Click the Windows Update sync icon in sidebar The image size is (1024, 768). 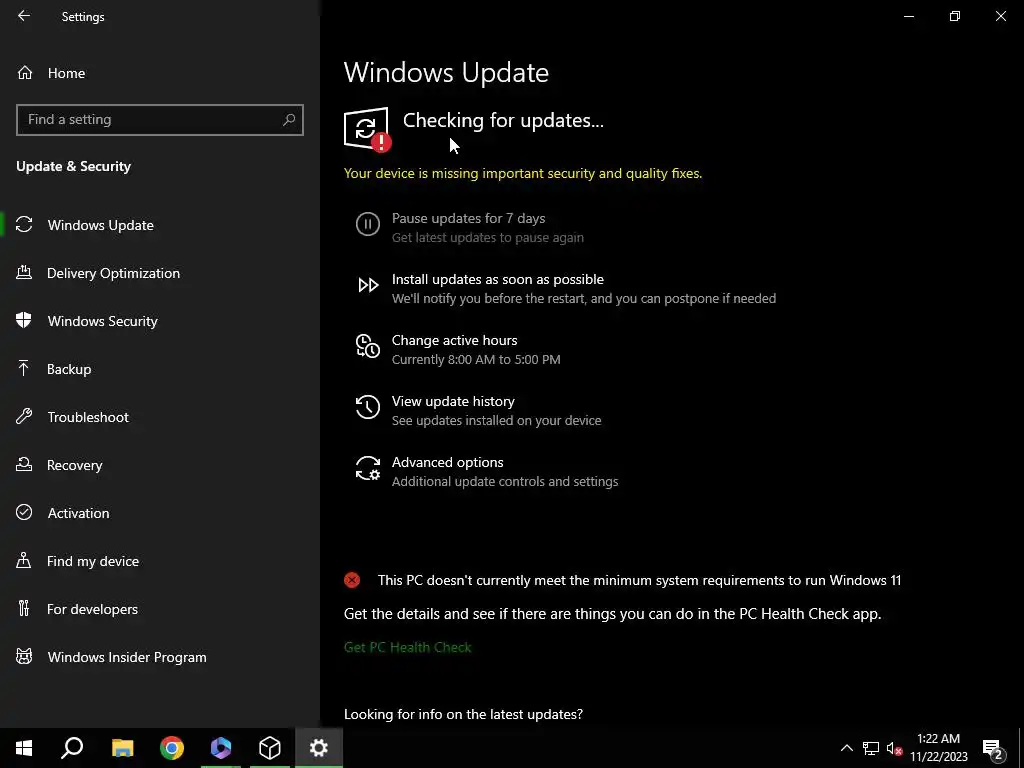(24, 225)
